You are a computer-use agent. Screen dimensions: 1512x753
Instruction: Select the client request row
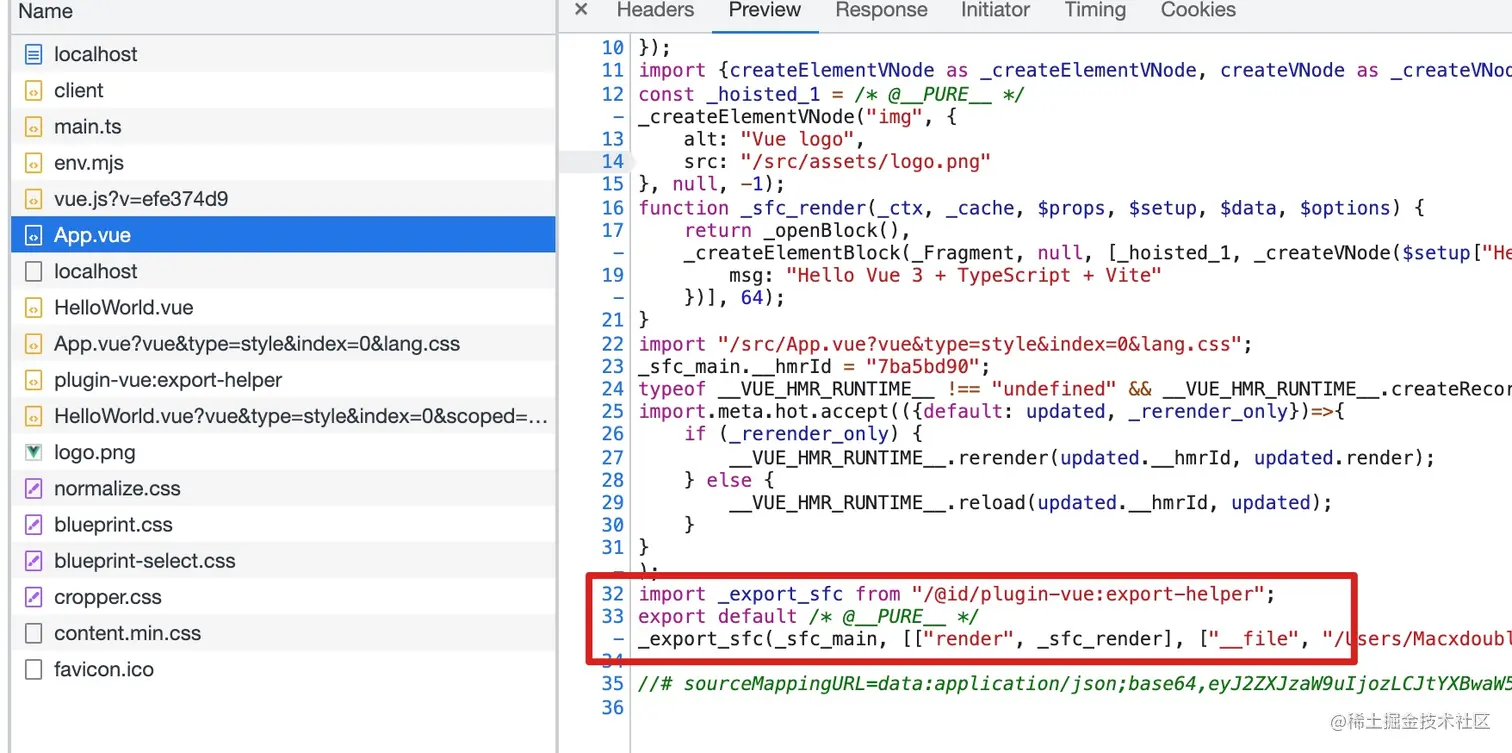click(283, 91)
